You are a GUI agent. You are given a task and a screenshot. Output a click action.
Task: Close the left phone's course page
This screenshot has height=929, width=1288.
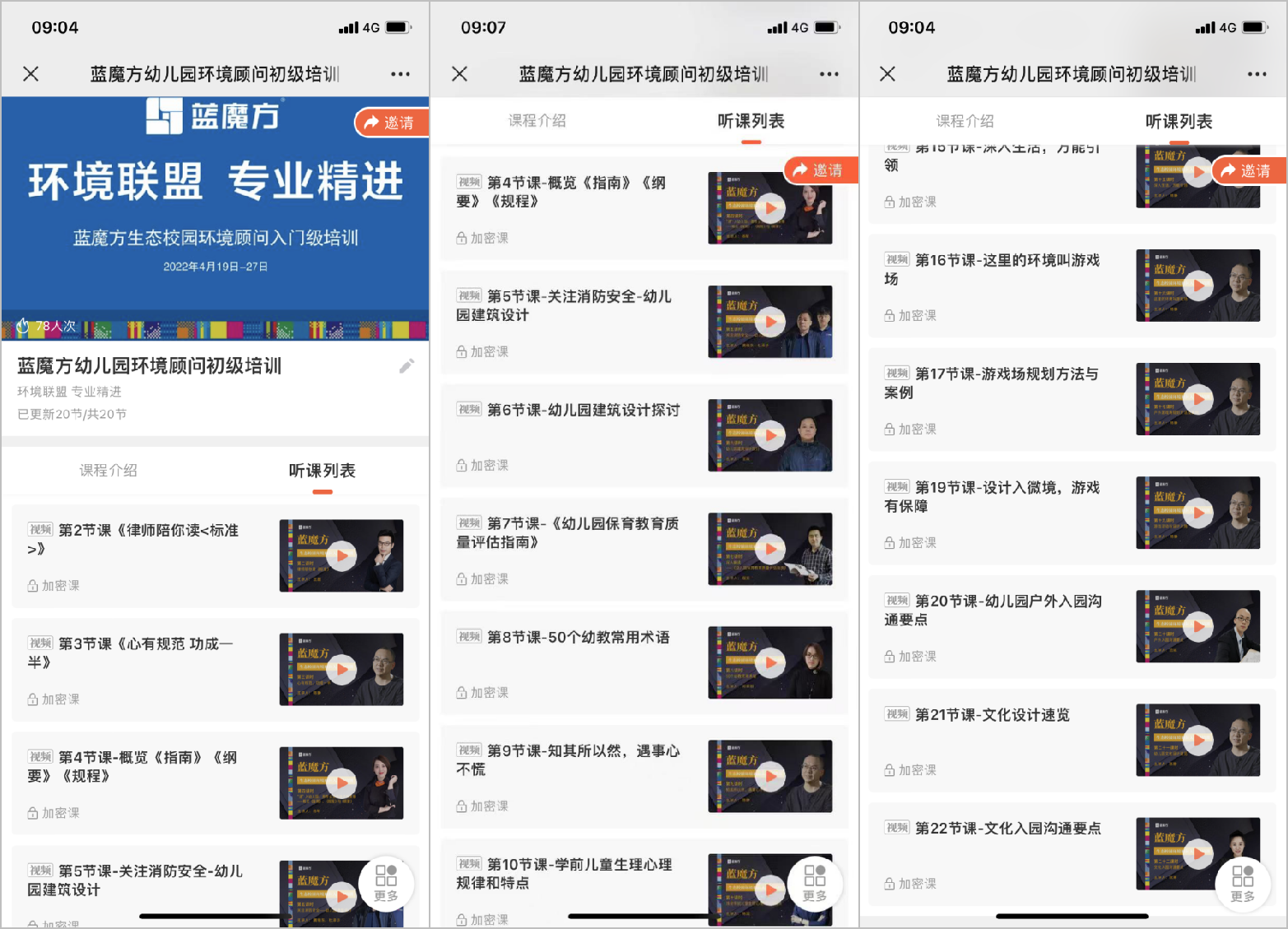(31, 74)
